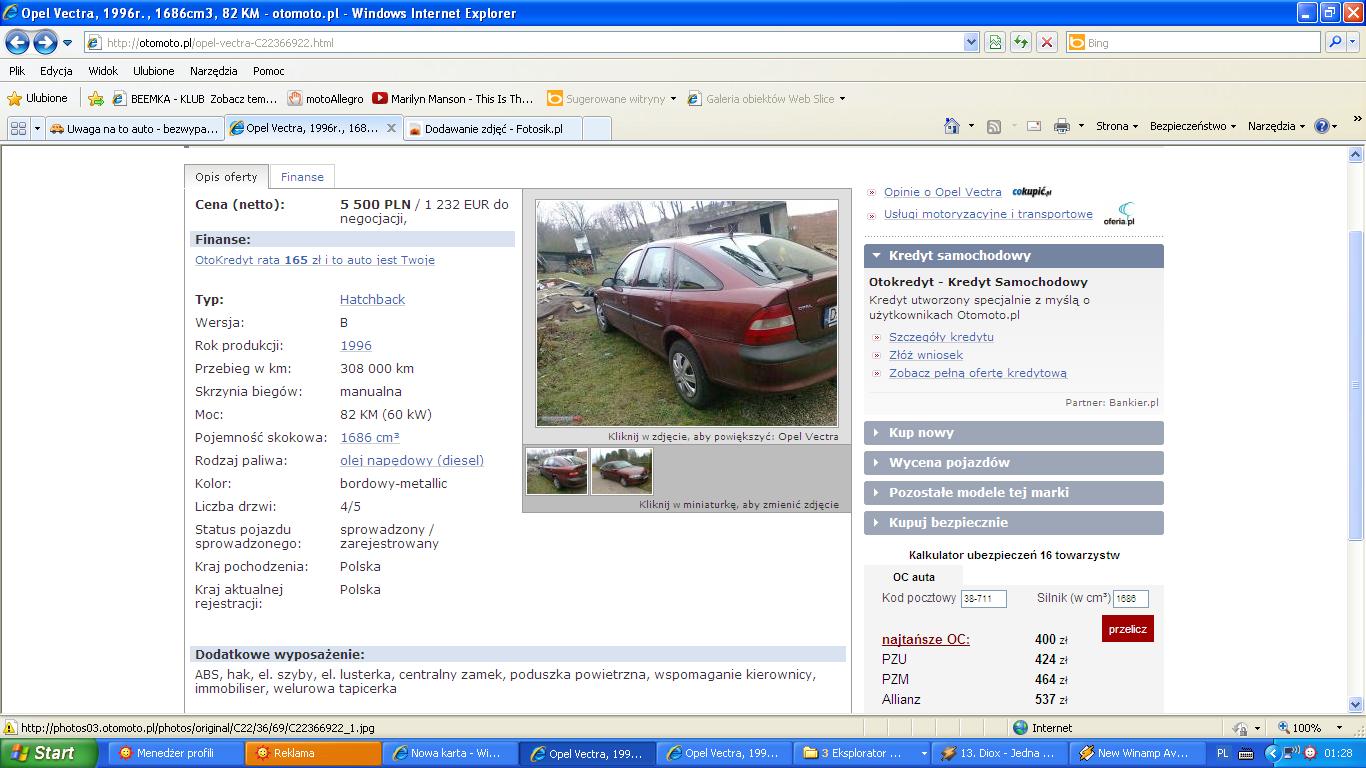
Task: Refresh the page with the green arrows icon
Action: [1021, 43]
